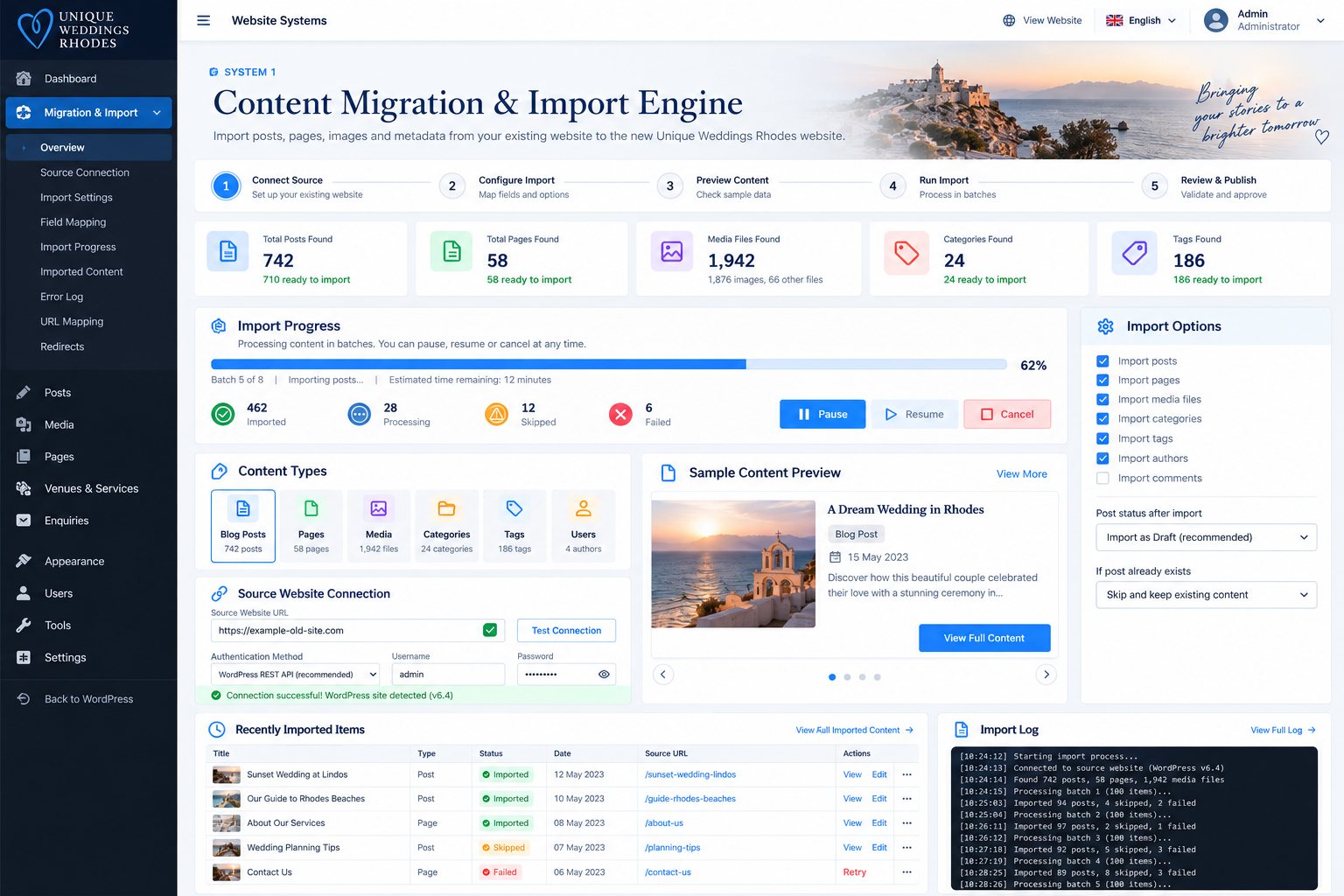Click the Back to WordPress arrow icon
The image size is (1344, 896).
[x=24, y=699]
